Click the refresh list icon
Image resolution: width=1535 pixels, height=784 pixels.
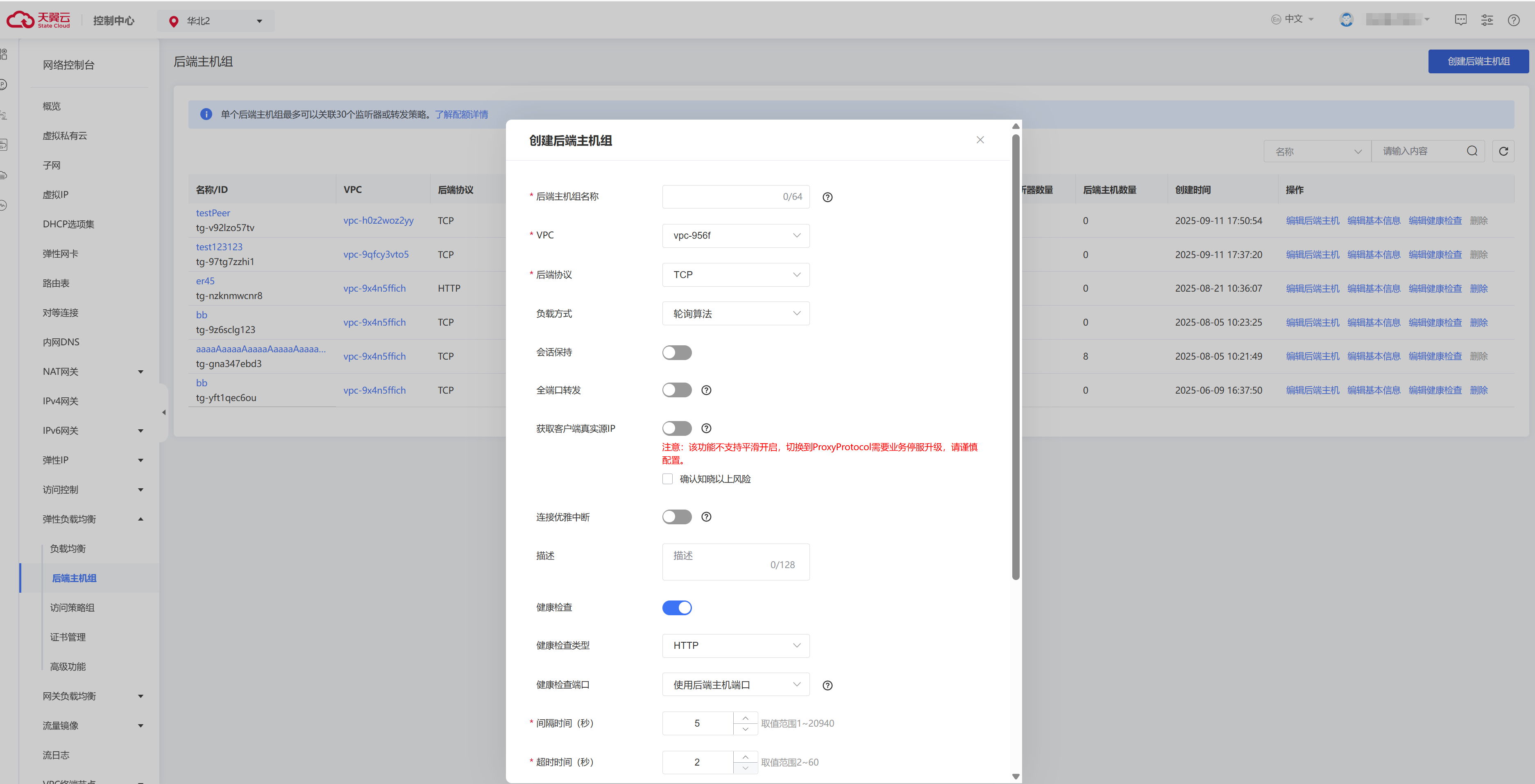1503,151
